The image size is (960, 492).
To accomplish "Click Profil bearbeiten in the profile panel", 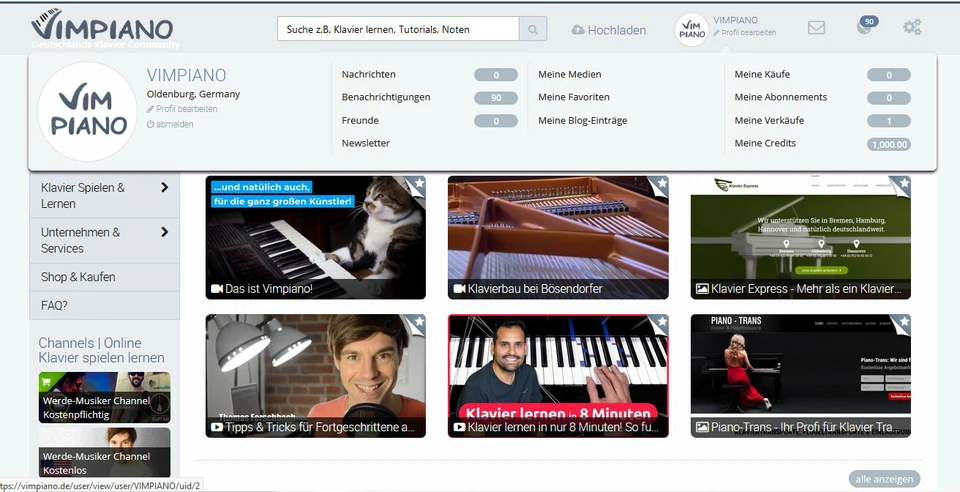I will [182, 109].
